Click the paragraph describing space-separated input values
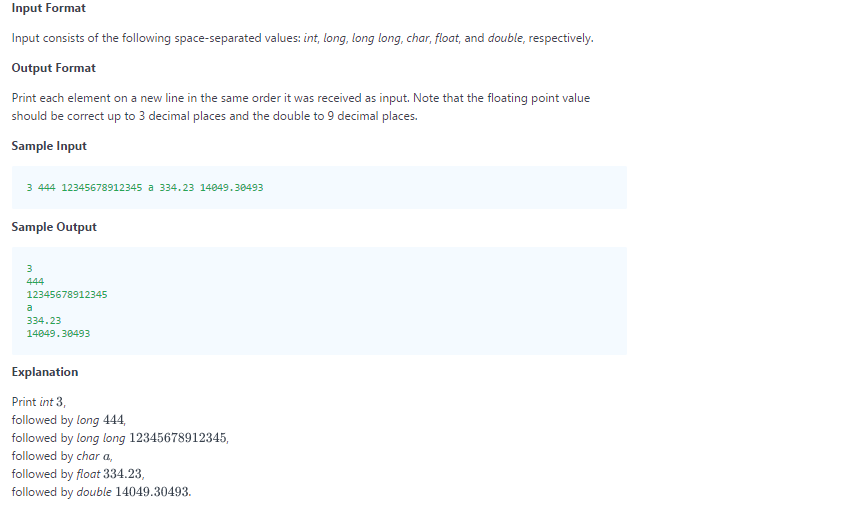The height and width of the screenshot is (515, 861). click(x=302, y=39)
